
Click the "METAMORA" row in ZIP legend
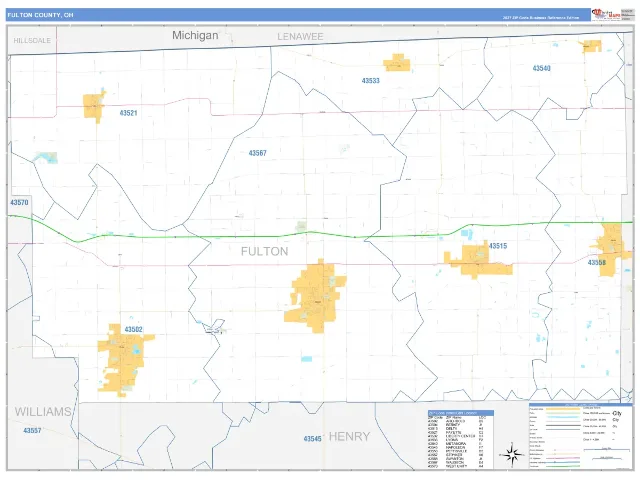(x=456, y=444)
